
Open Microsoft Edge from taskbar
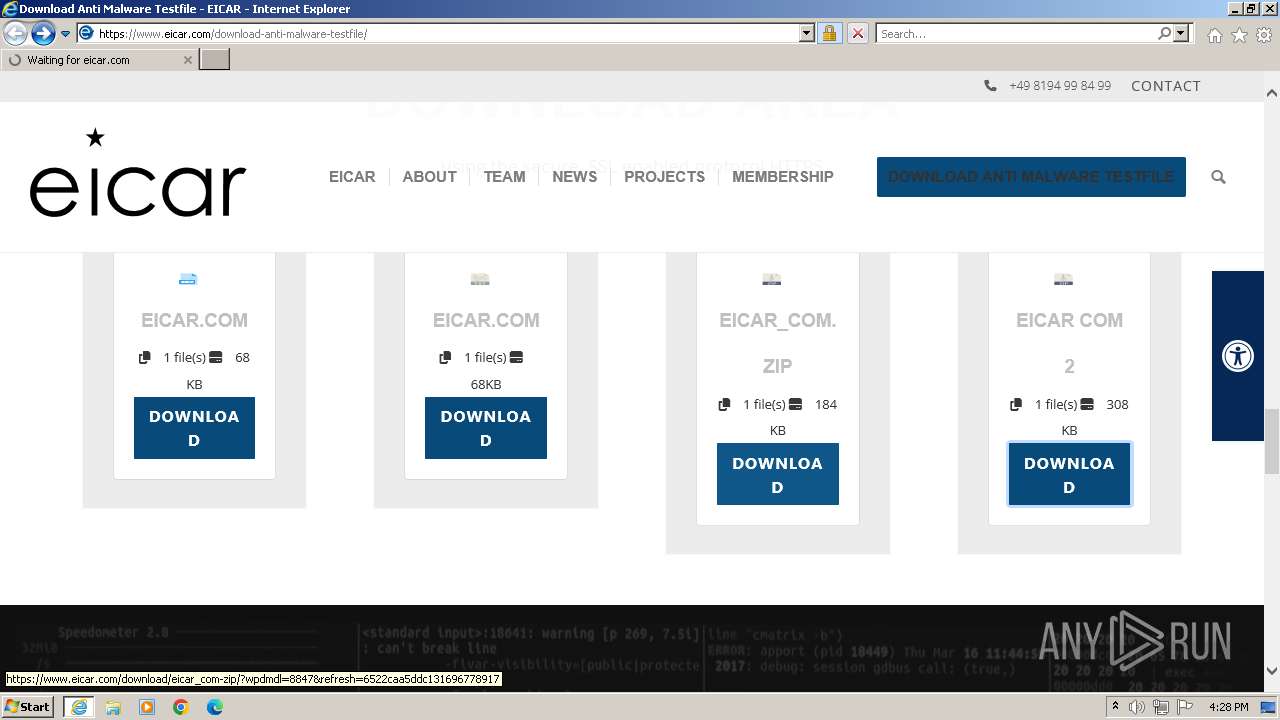point(215,707)
